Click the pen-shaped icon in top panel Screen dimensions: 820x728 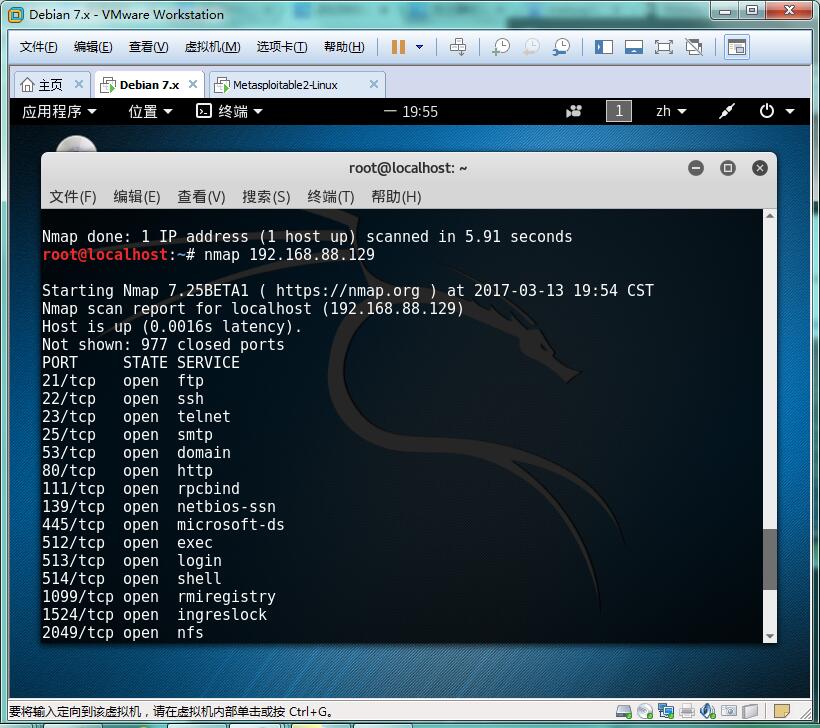point(726,111)
